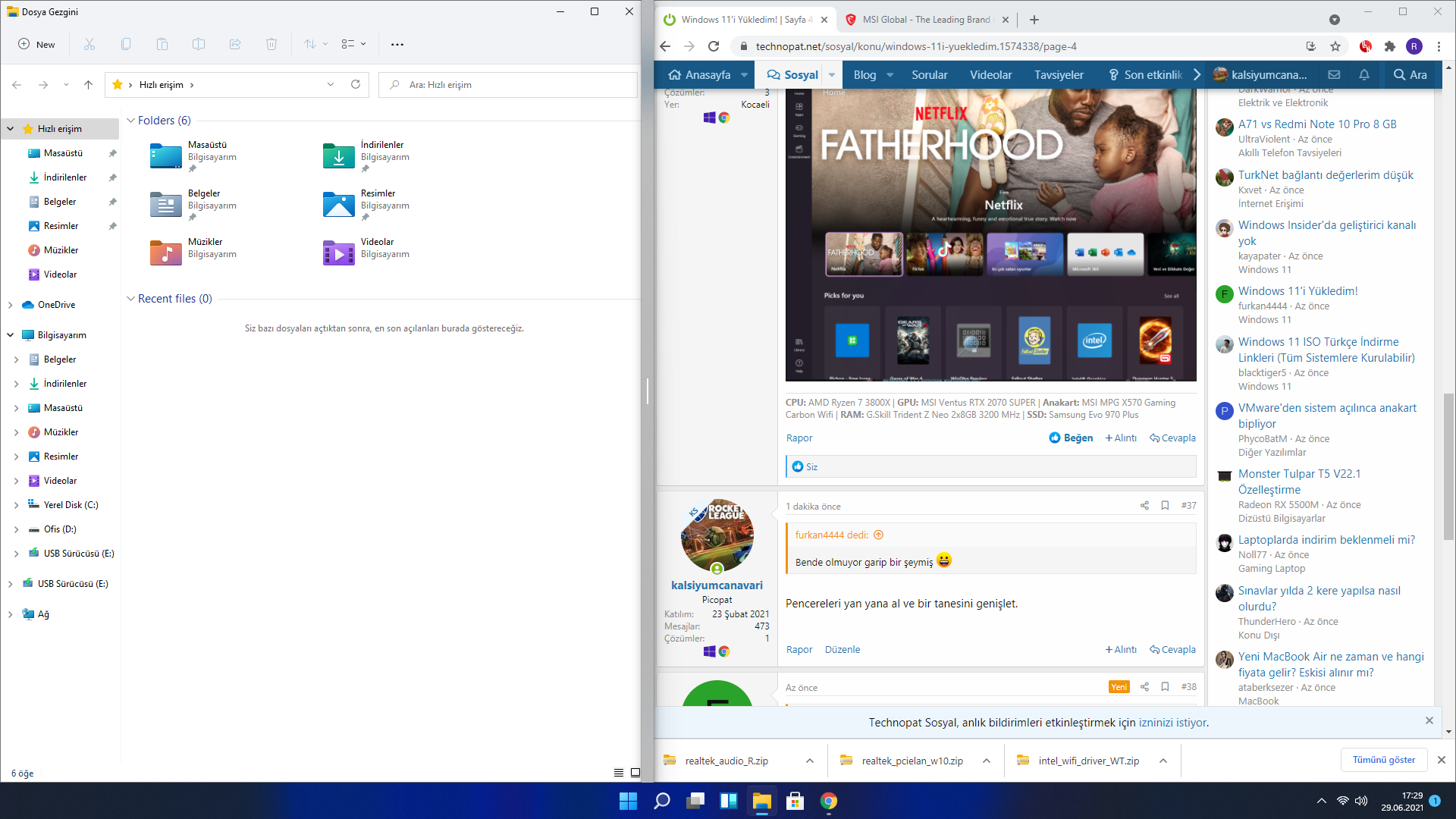1456x819 pixels.
Task: Click the Share icon in Explorer toolbar
Action: pos(235,44)
